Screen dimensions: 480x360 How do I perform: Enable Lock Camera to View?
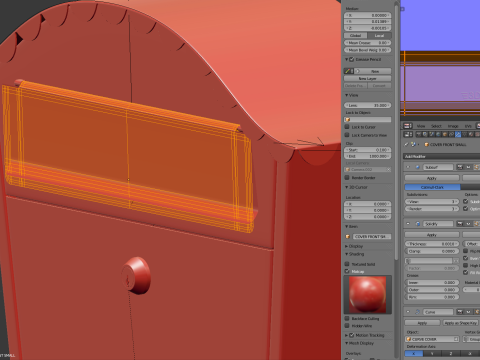[347, 135]
